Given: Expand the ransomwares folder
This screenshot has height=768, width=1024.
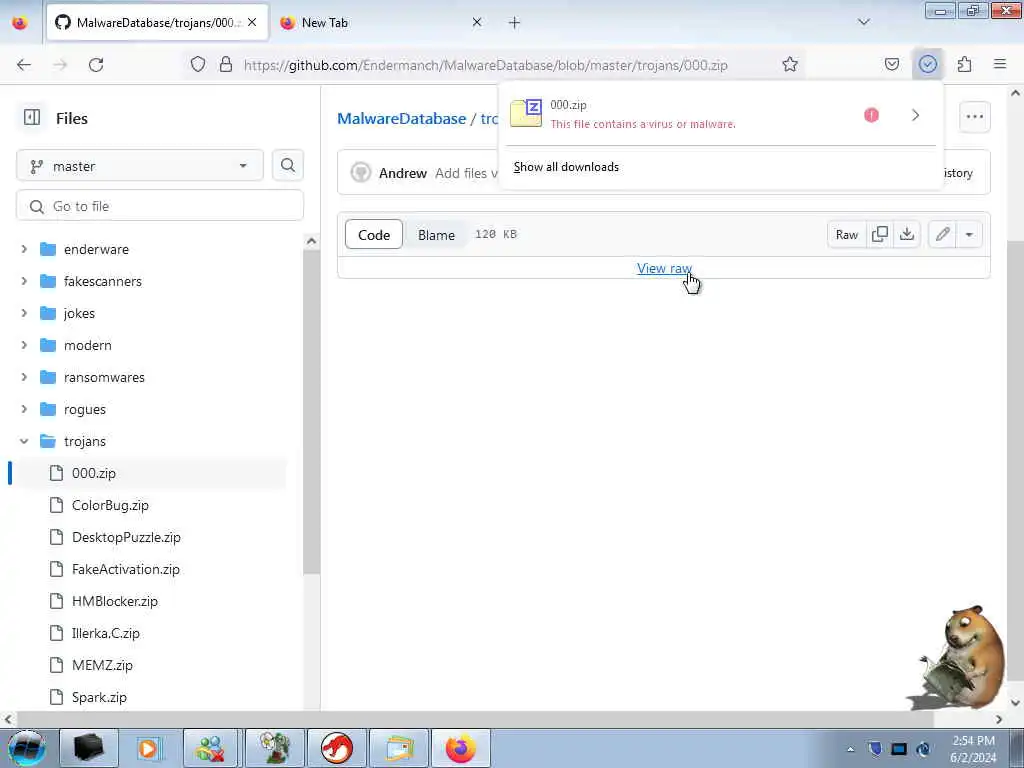Looking at the screenshot, I should coord(24,377).
